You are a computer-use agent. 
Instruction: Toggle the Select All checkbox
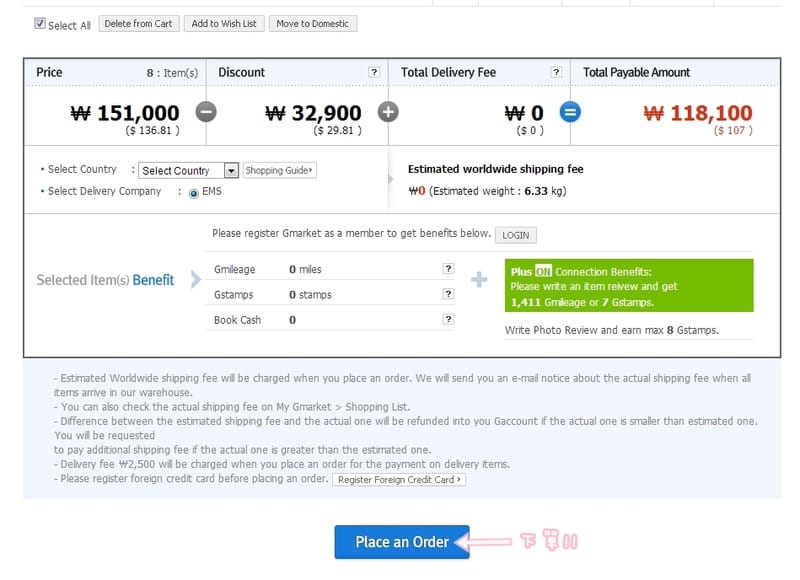40,23
